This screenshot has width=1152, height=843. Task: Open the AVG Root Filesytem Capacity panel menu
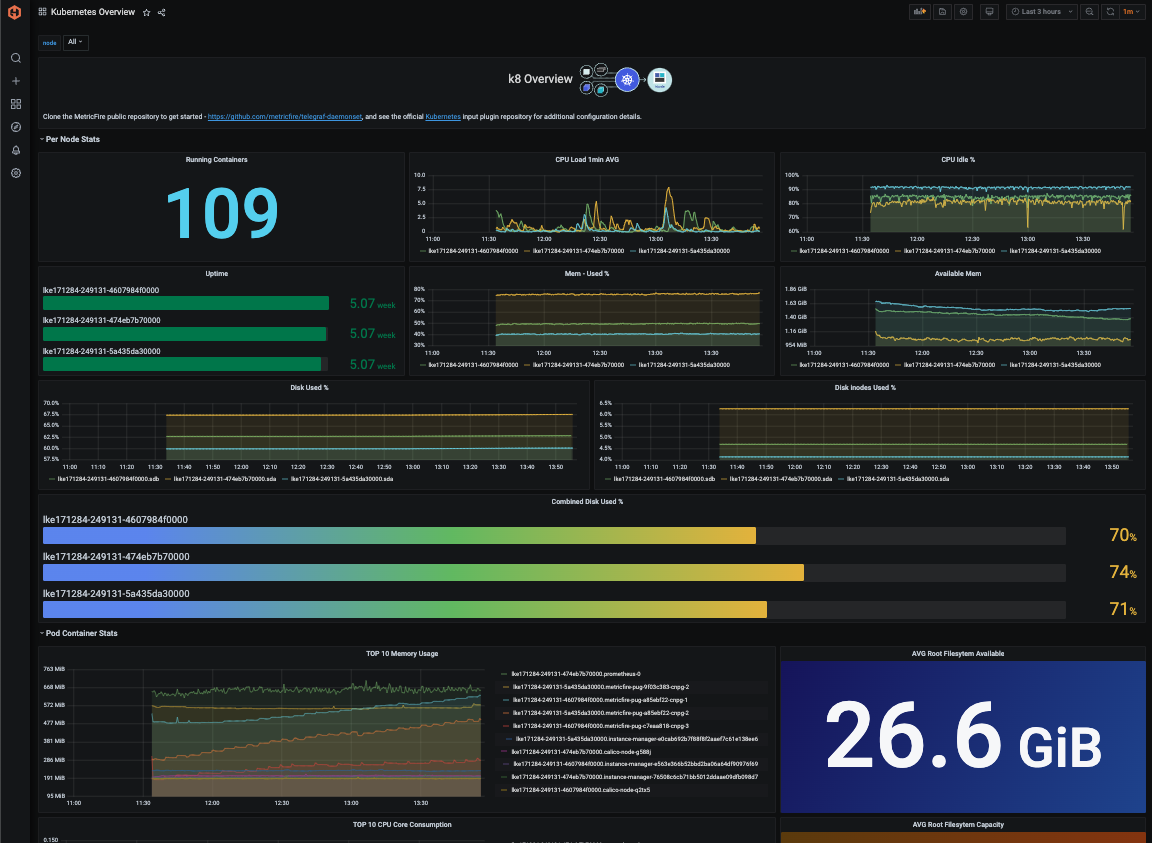click(x=958, y=825)
